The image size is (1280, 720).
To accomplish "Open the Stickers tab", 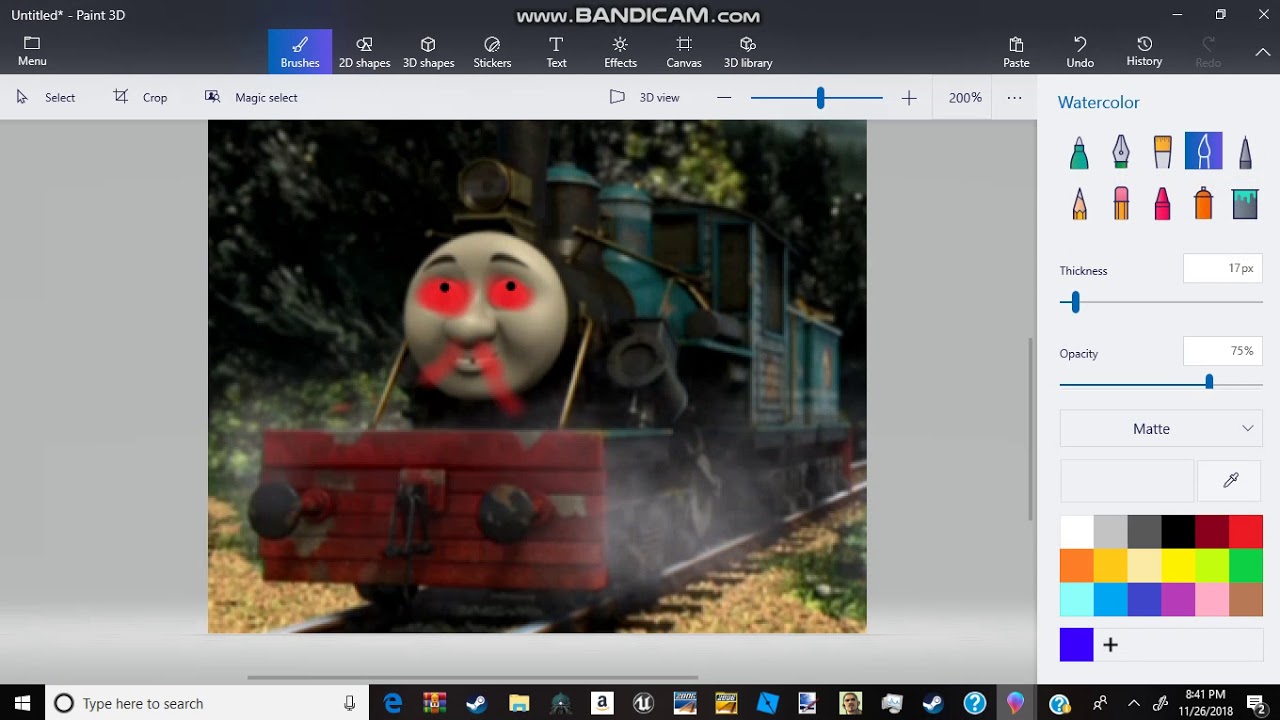I will pos(492,52).
